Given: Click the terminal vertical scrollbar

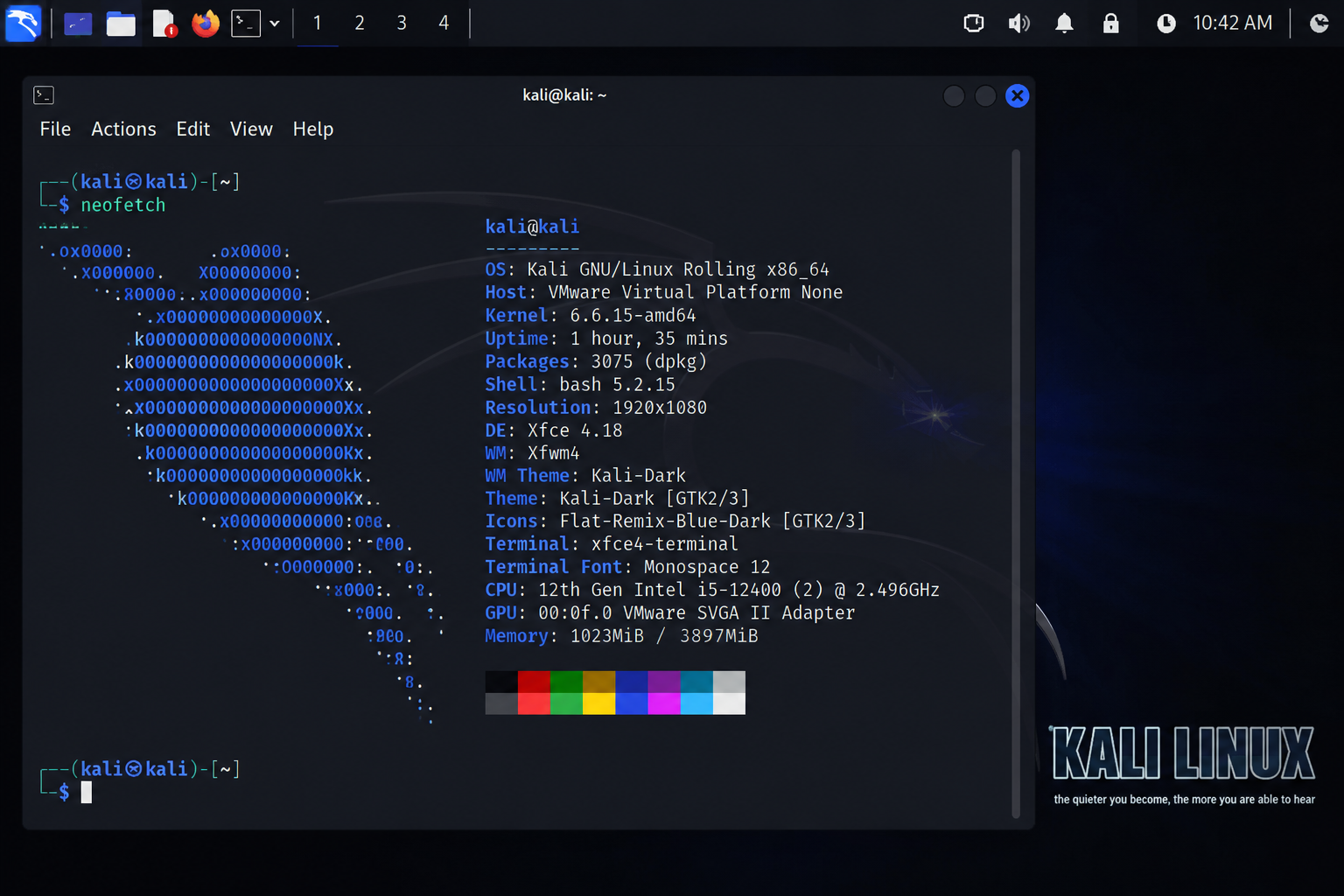Looking at the screenshot, I should [x=1016, y=483].
